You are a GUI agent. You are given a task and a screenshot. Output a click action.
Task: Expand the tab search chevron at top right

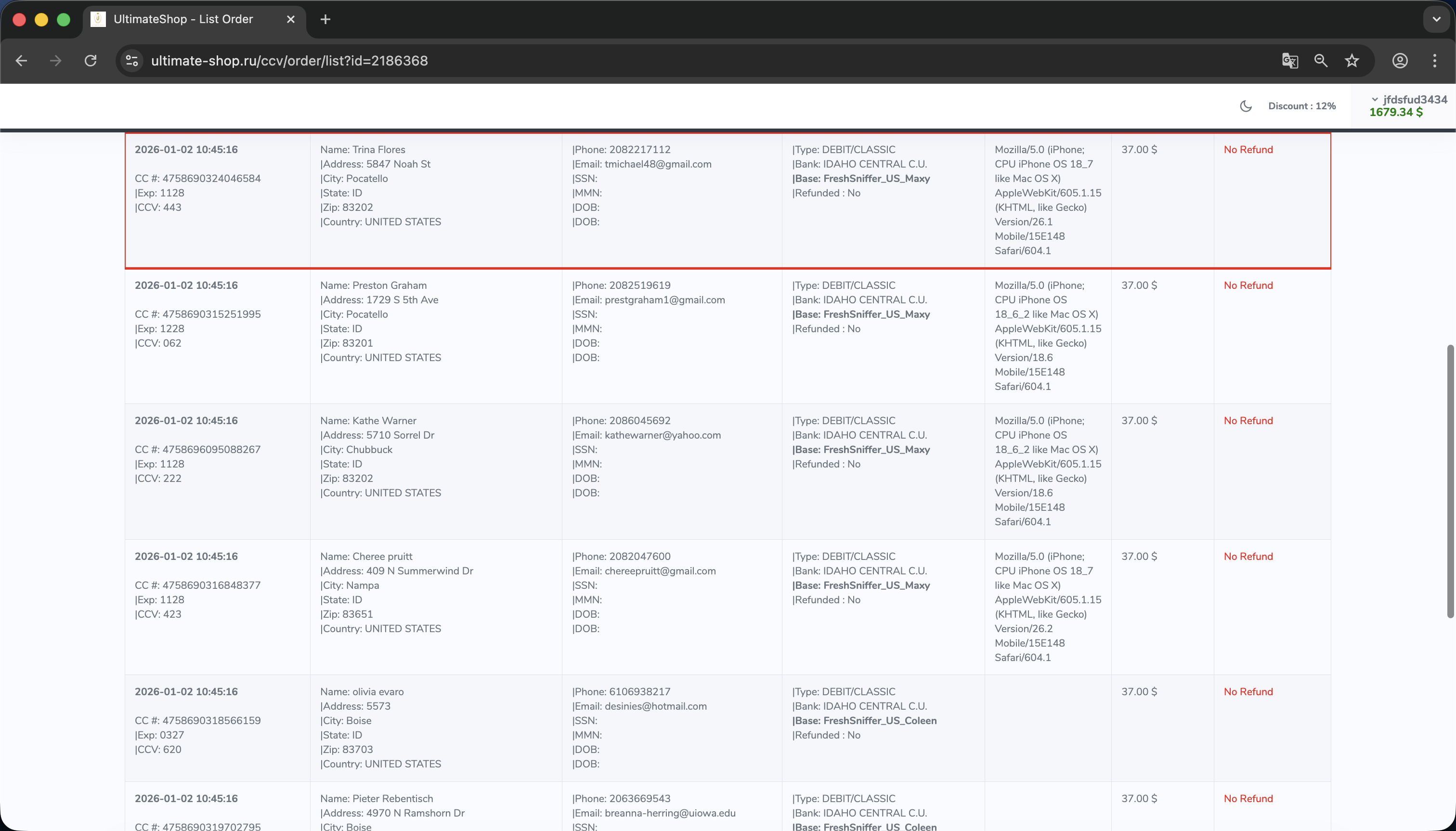click(x=1436, y=19)
